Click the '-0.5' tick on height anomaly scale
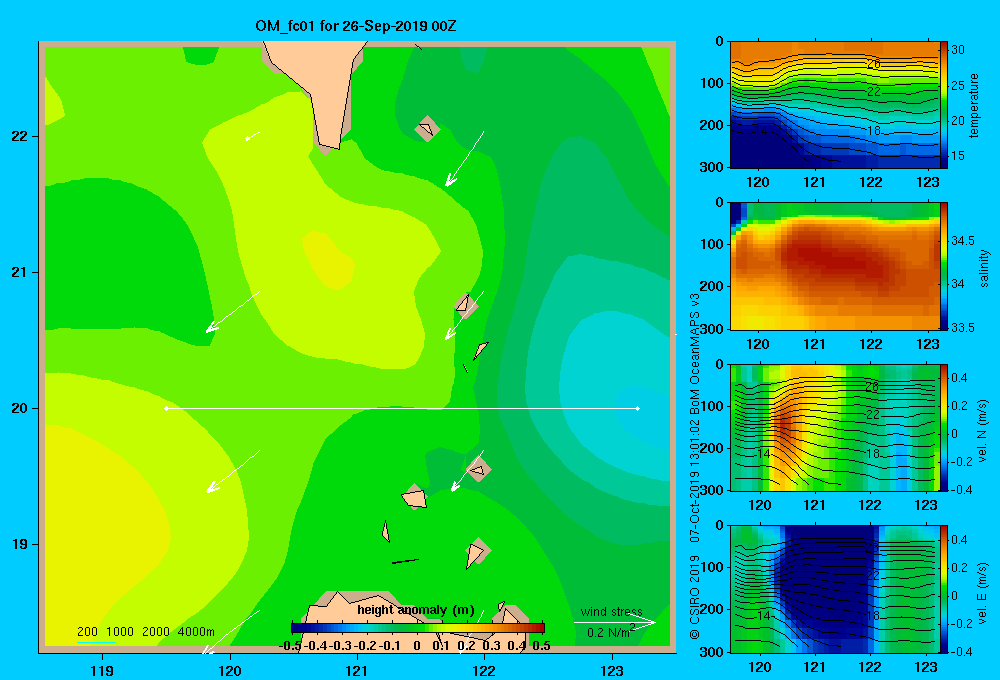The width and height of the screenshot is (1000, 680). click(290, 646)
